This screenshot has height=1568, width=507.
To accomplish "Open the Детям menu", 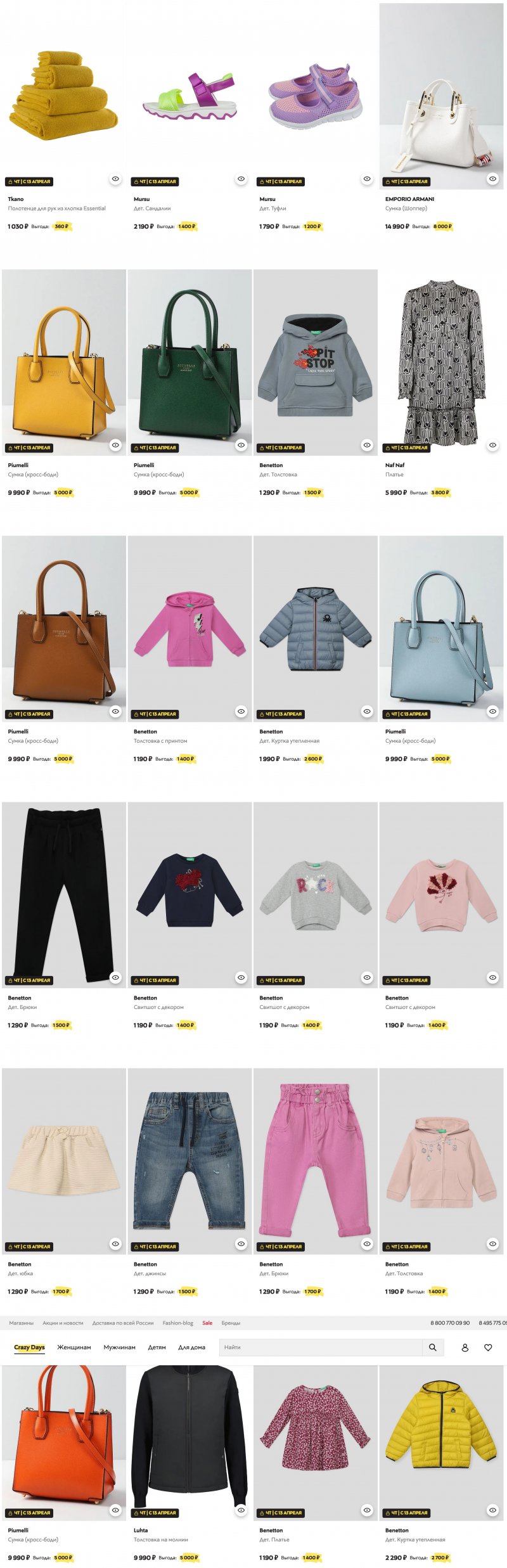I will click(x=157, y=1347).
